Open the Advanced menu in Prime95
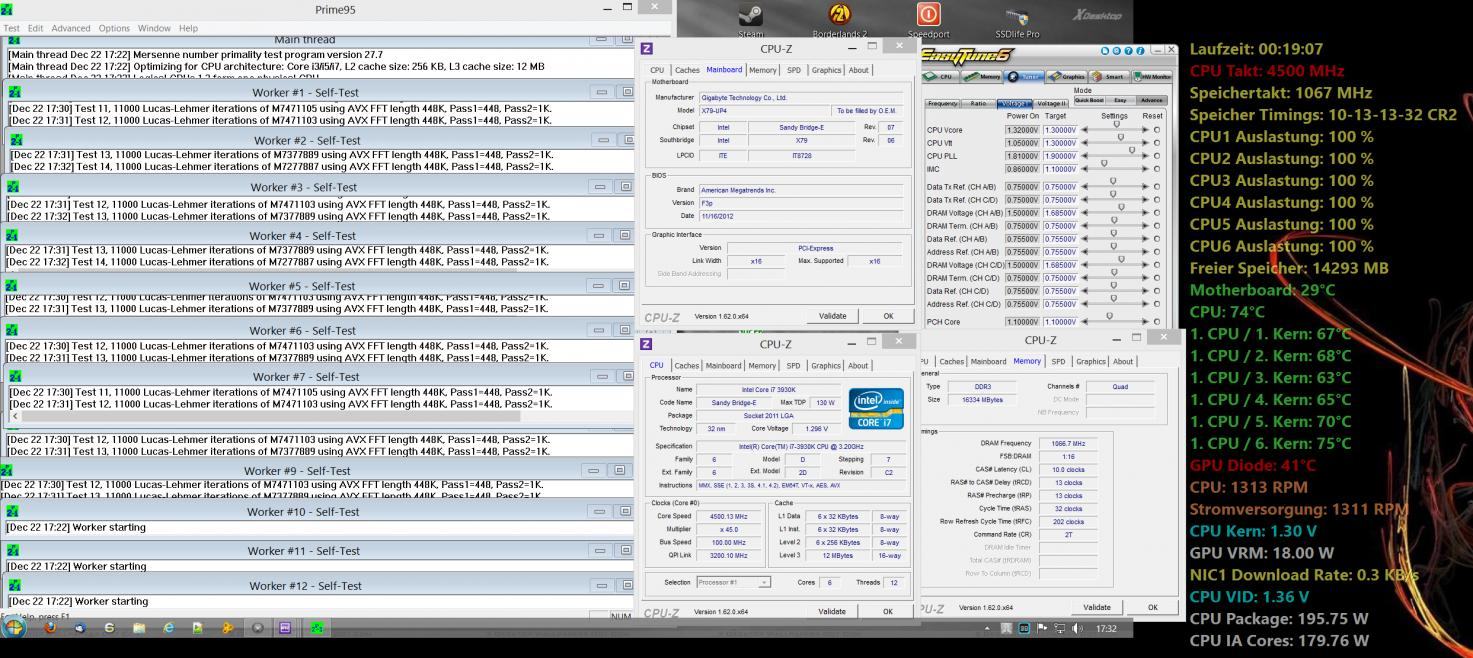This screenshot has height=658, width=1473. point(71,28)
